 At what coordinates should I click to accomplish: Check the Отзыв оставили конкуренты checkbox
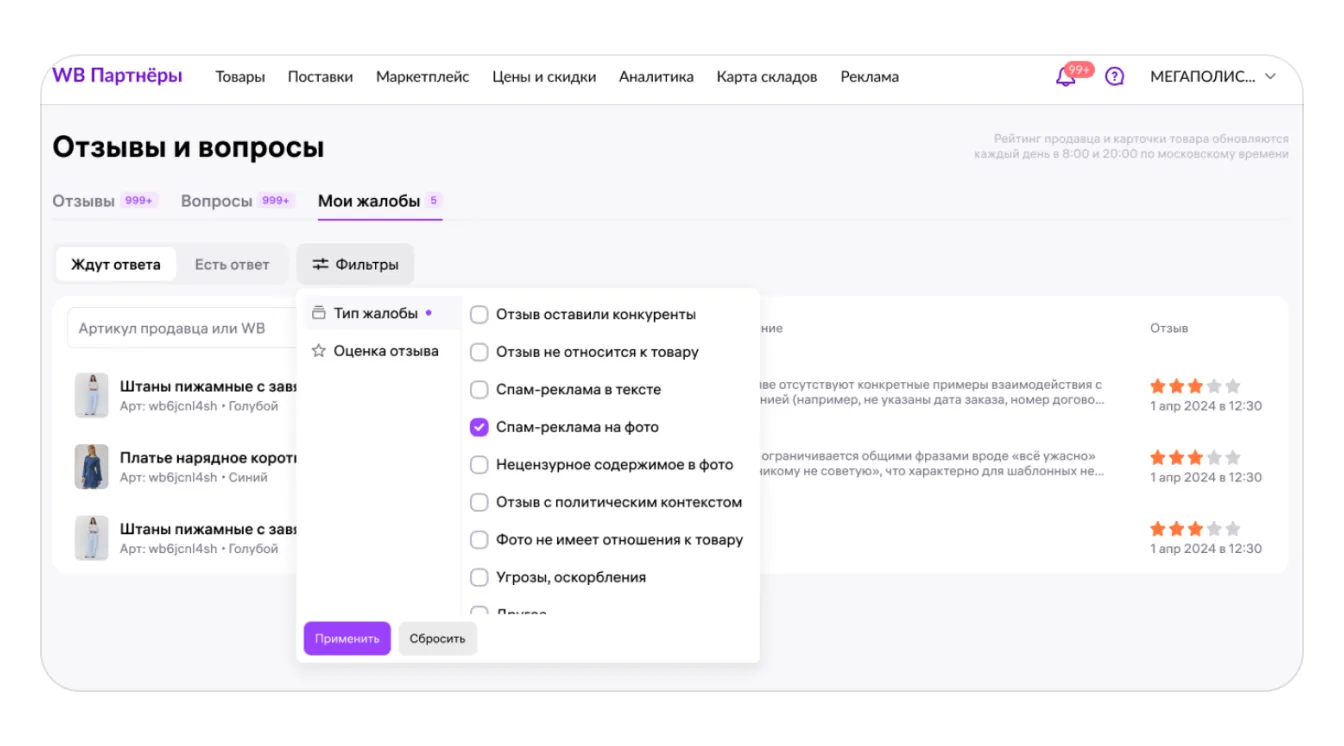[x=479, y=315]
